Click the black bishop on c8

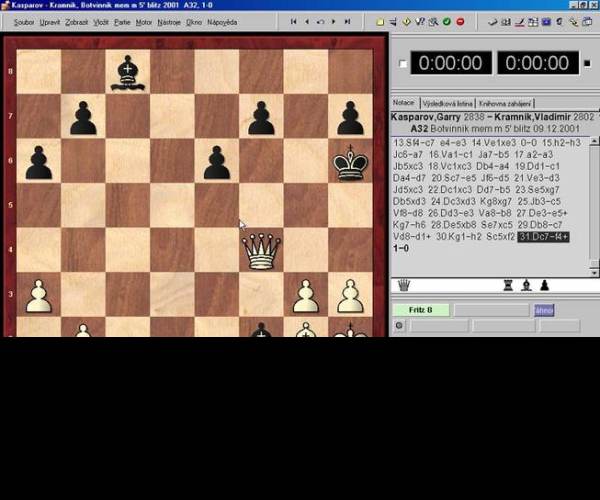(x=127, y=73)
